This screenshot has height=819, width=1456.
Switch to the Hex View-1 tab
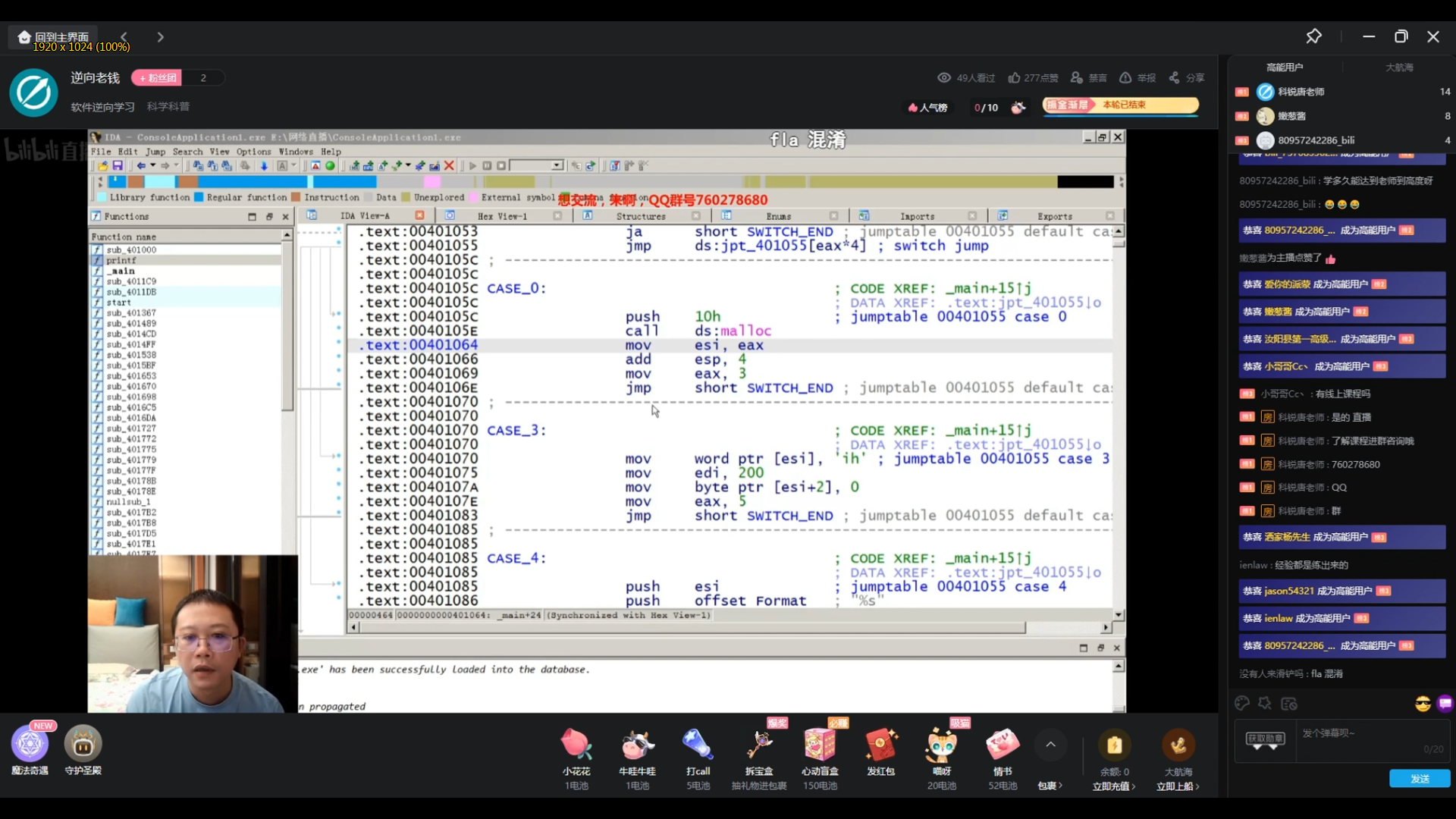502,216
